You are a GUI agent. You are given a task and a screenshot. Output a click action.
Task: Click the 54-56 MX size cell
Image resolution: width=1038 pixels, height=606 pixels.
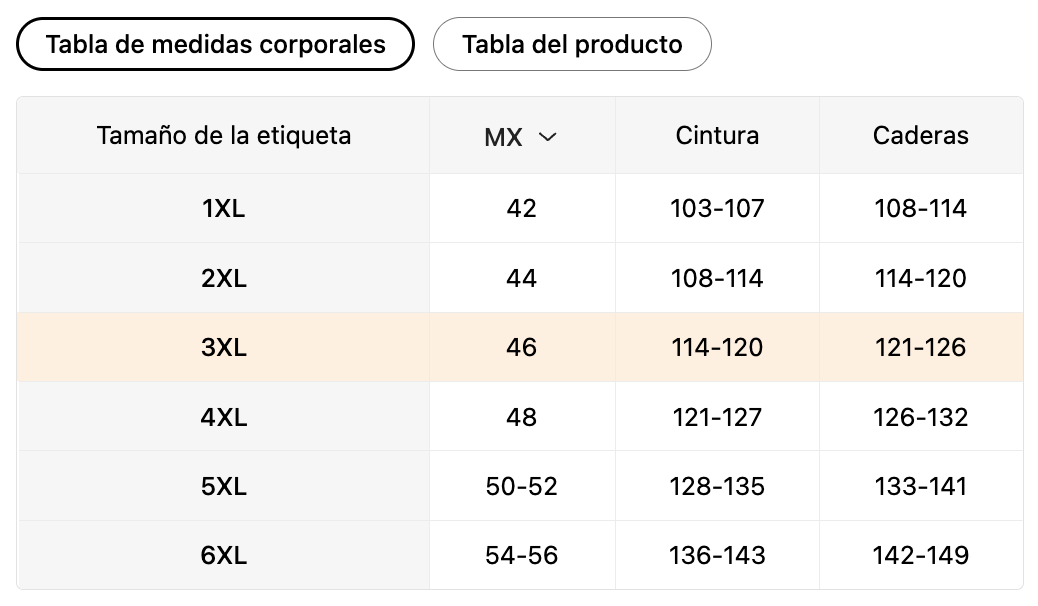pyautogui.click(x=522, y=555)
